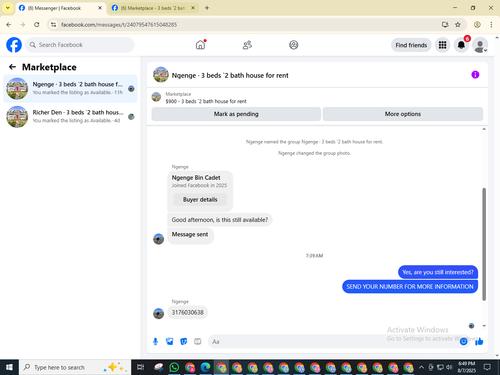
Task: Click the Facebook logo
Action: 14,45
